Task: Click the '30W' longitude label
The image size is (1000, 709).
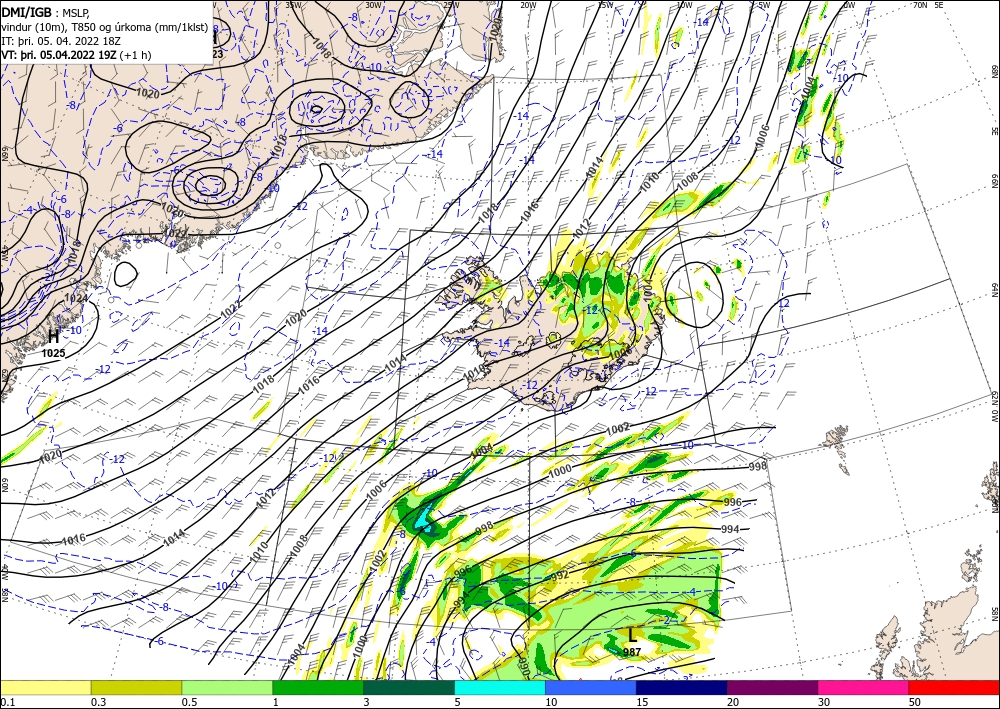Action: coord(373,5)
